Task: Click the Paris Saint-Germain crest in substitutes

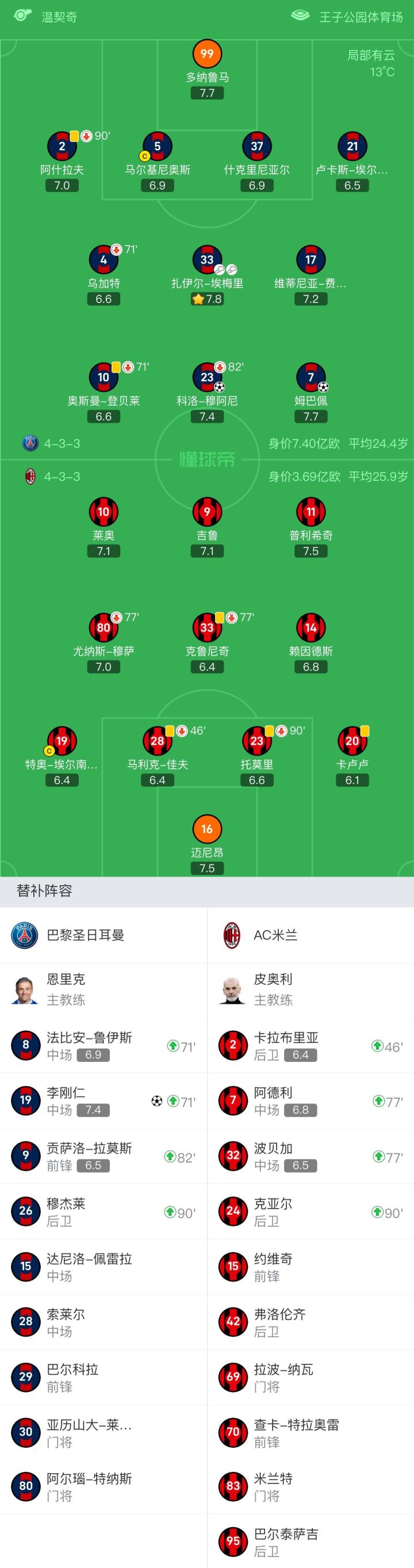Action: [25, 935]
